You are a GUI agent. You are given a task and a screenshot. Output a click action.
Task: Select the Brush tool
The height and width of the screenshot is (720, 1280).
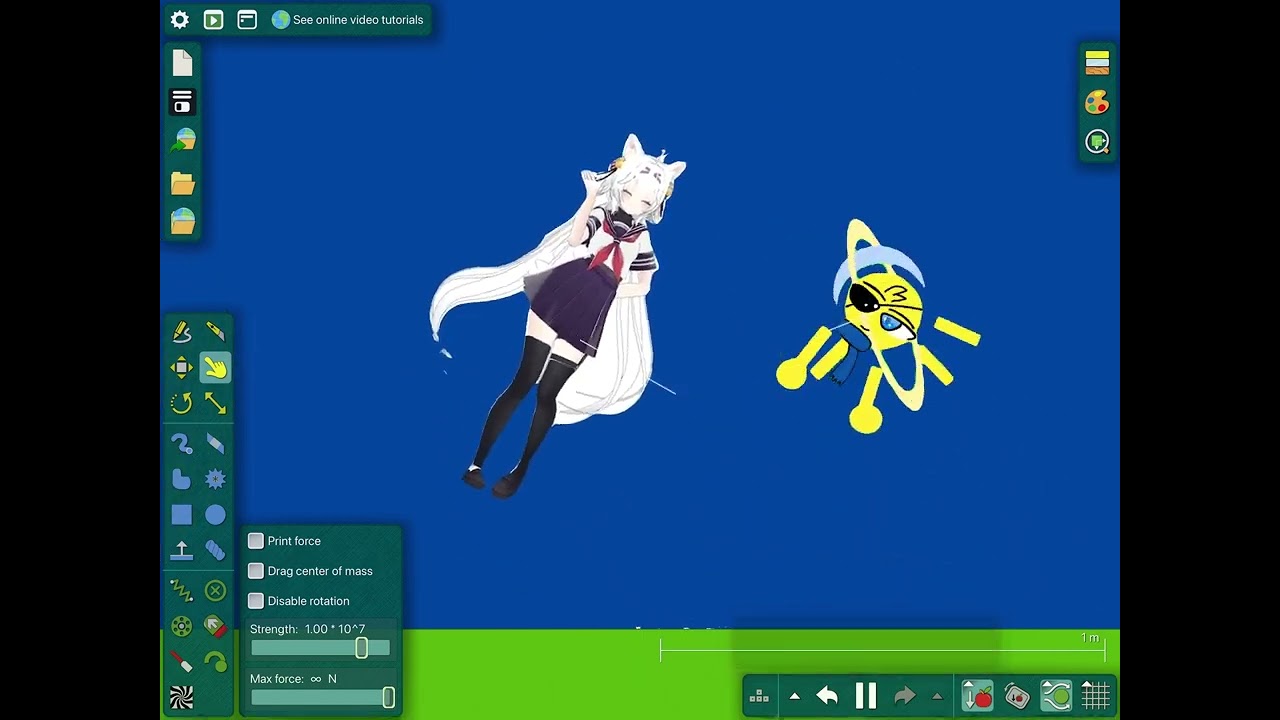tap(181, 443)
